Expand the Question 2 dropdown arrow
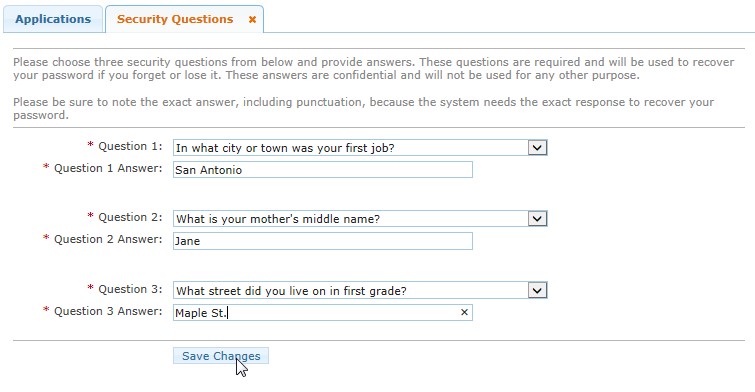This screenshot has width=755, height=392. (x=537, y=219)
